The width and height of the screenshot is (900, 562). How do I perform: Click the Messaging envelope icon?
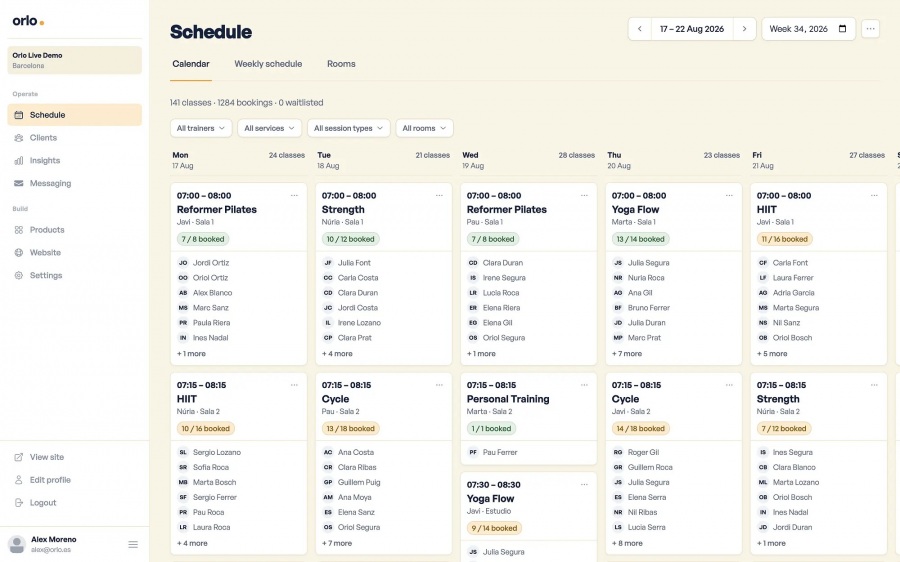[x=19, y=183]
